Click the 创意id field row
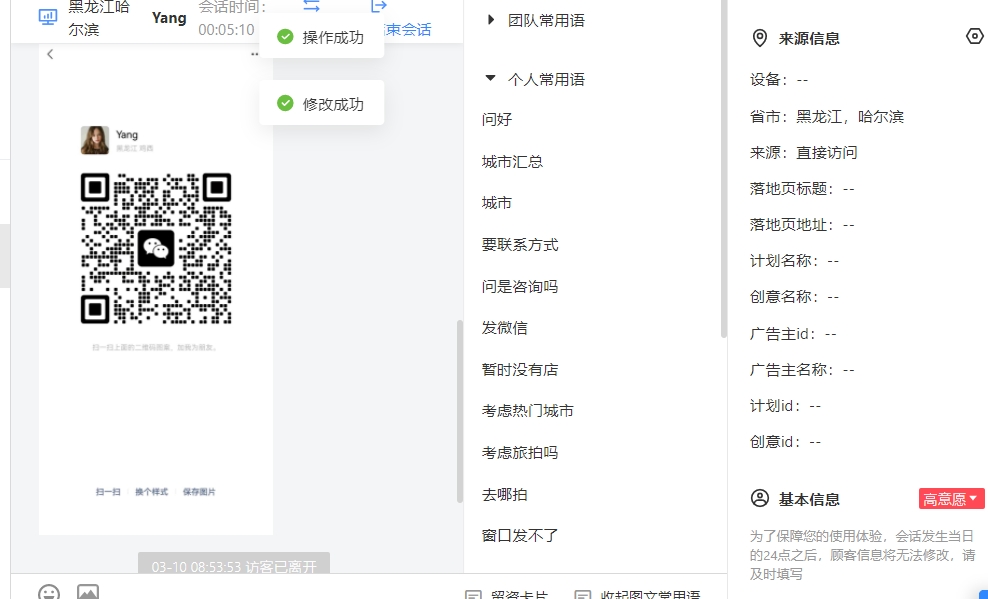Screen dimensions: 988x599 pos(786,442)
